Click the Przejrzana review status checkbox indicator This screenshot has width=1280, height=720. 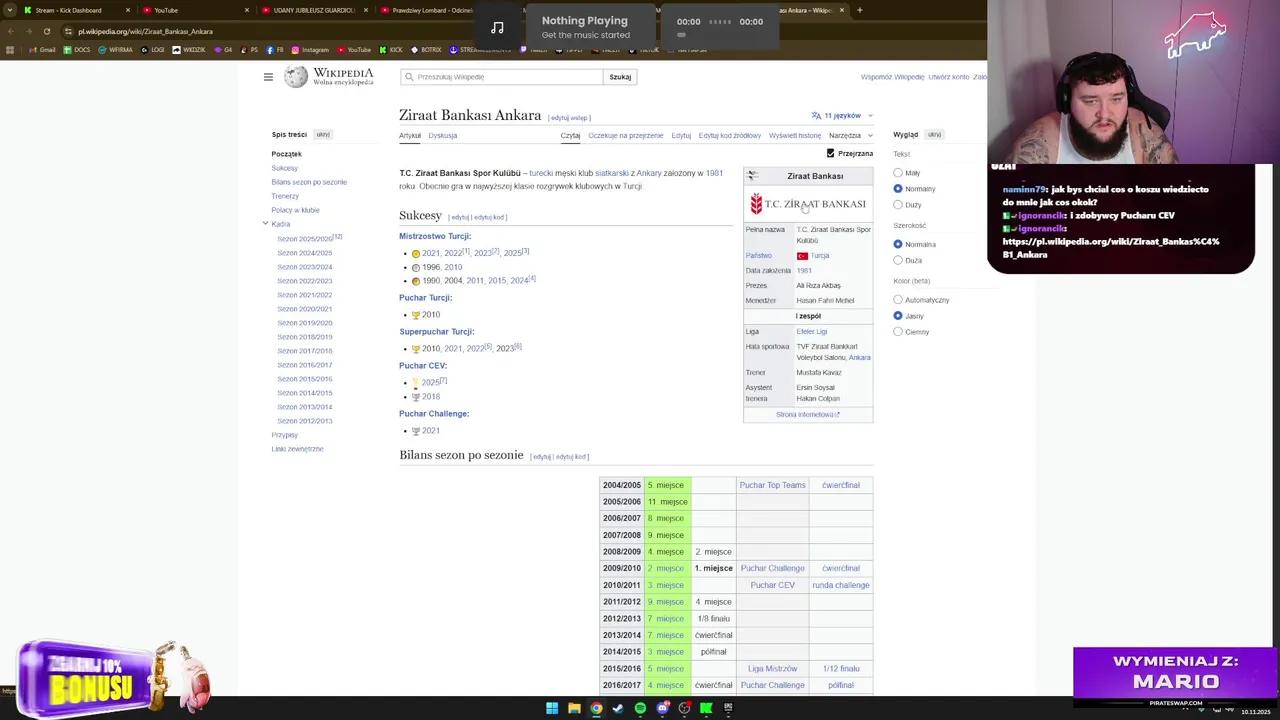coord(830,153)
